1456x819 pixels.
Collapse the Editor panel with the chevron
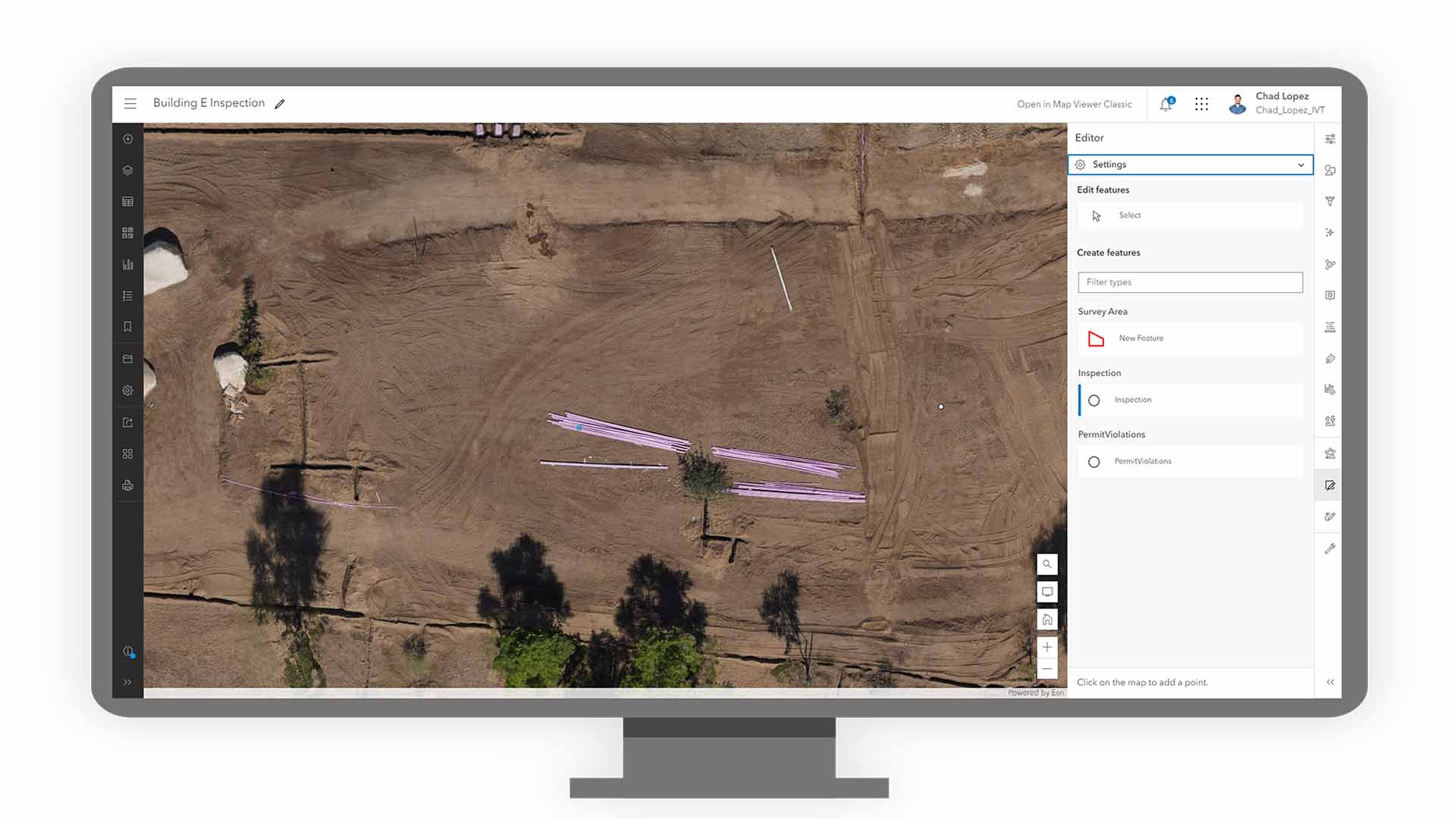coord(1331,682)
